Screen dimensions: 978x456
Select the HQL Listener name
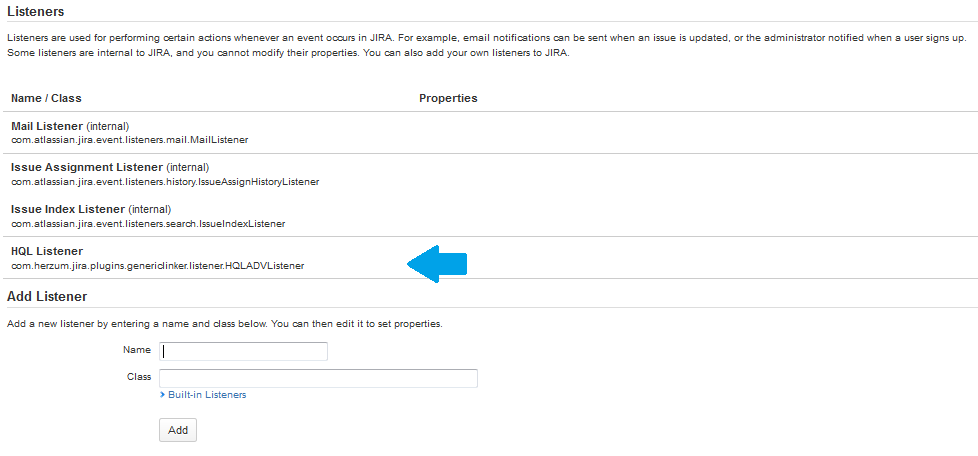47,251
